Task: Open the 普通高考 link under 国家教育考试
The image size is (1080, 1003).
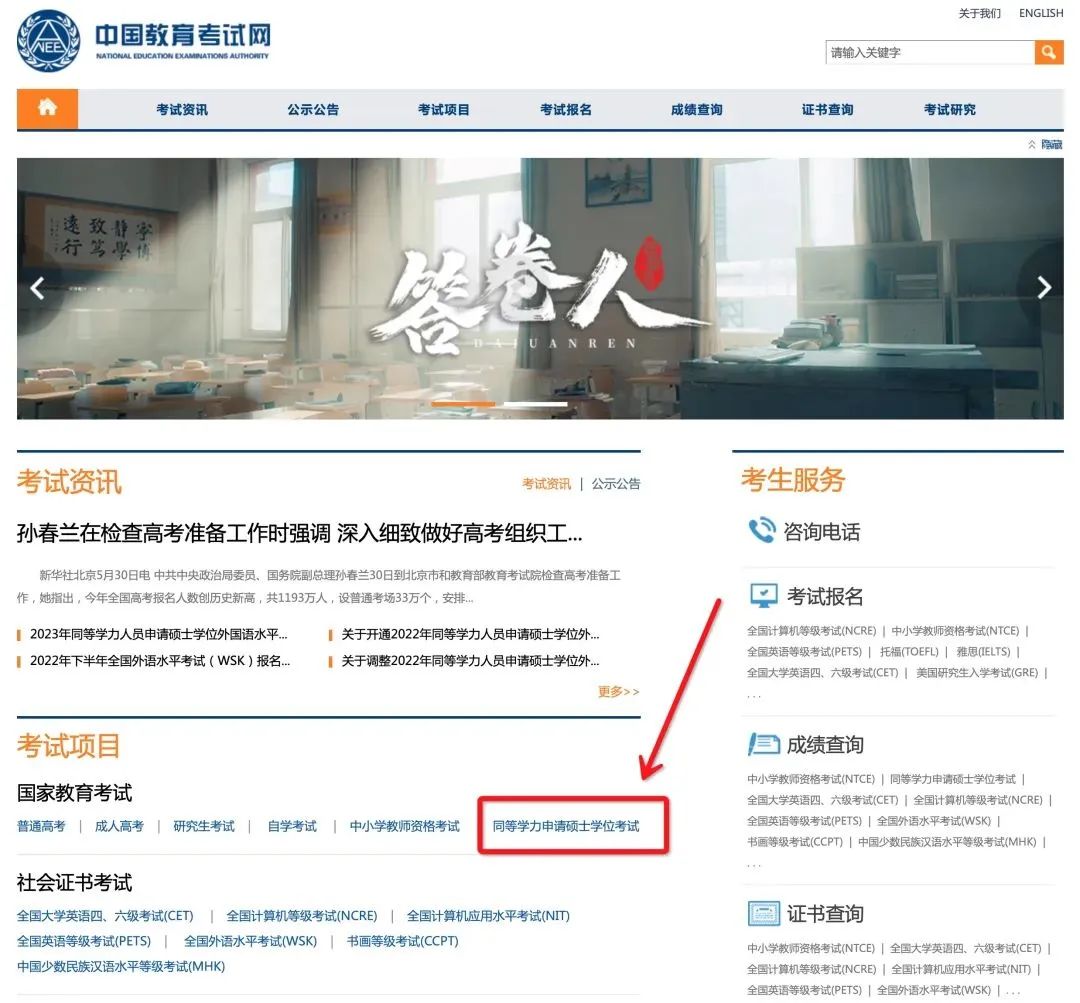Action: tap(42, 826)
